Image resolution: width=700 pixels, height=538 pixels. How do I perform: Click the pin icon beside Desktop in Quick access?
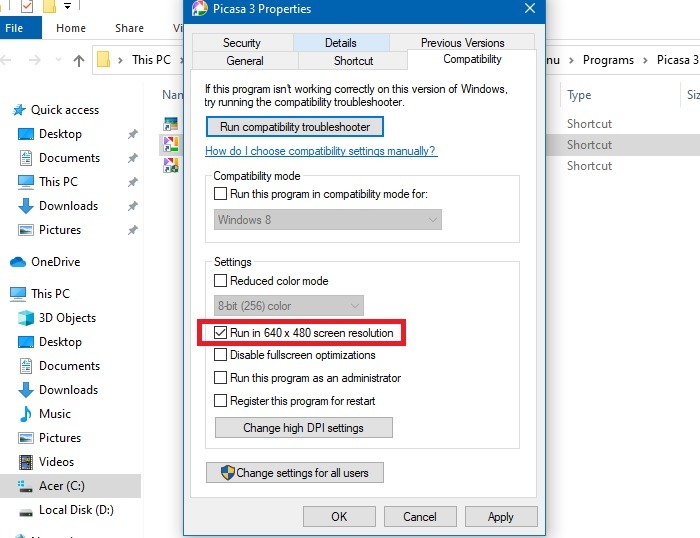(133, 134)
